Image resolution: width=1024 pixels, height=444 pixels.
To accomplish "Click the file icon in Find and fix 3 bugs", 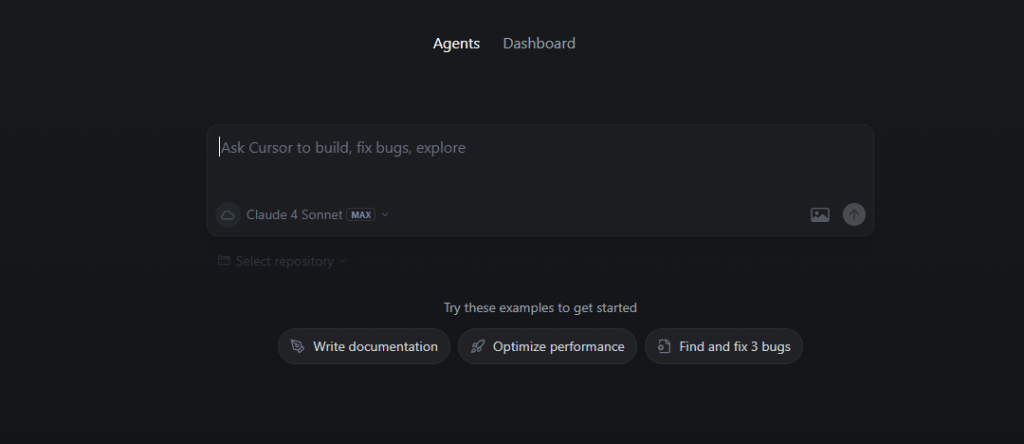I will tap(664, 346).
